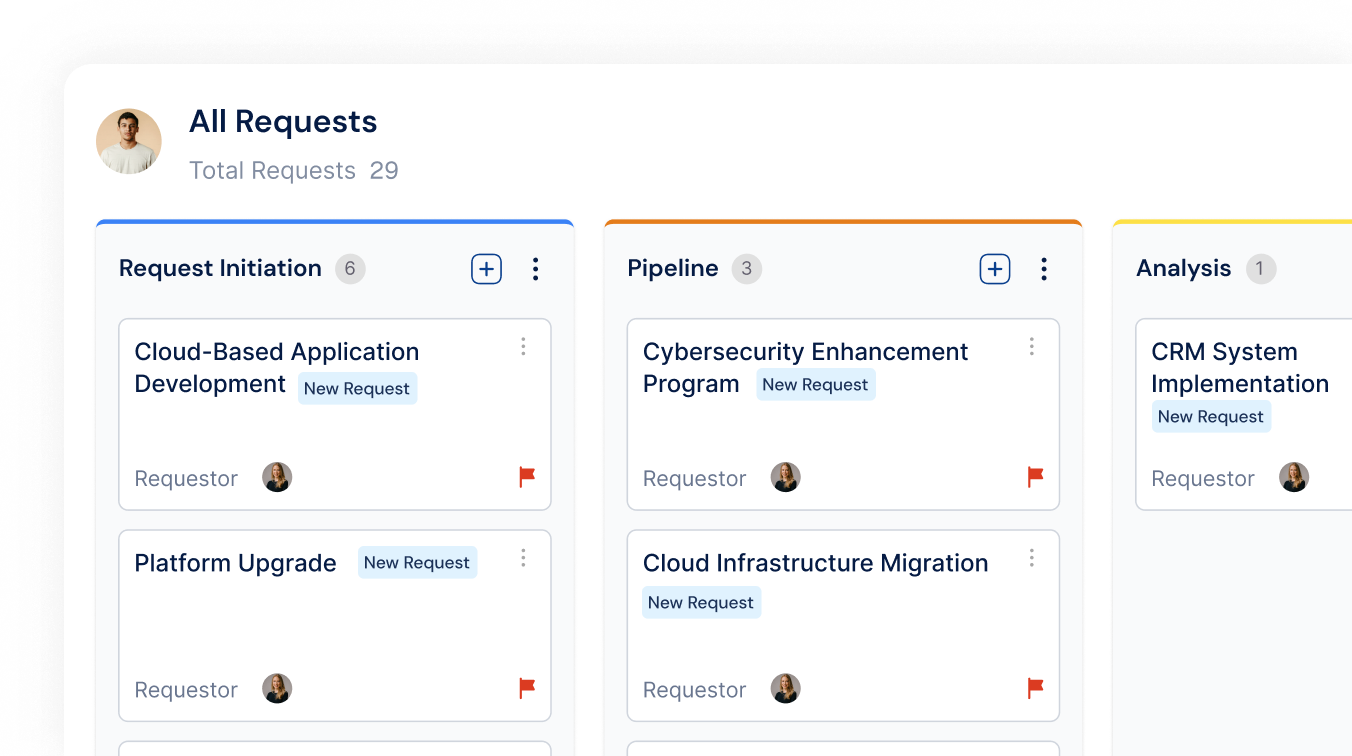Click the user profile avatar beside All Requests
1352x756 pixels.
129,141
